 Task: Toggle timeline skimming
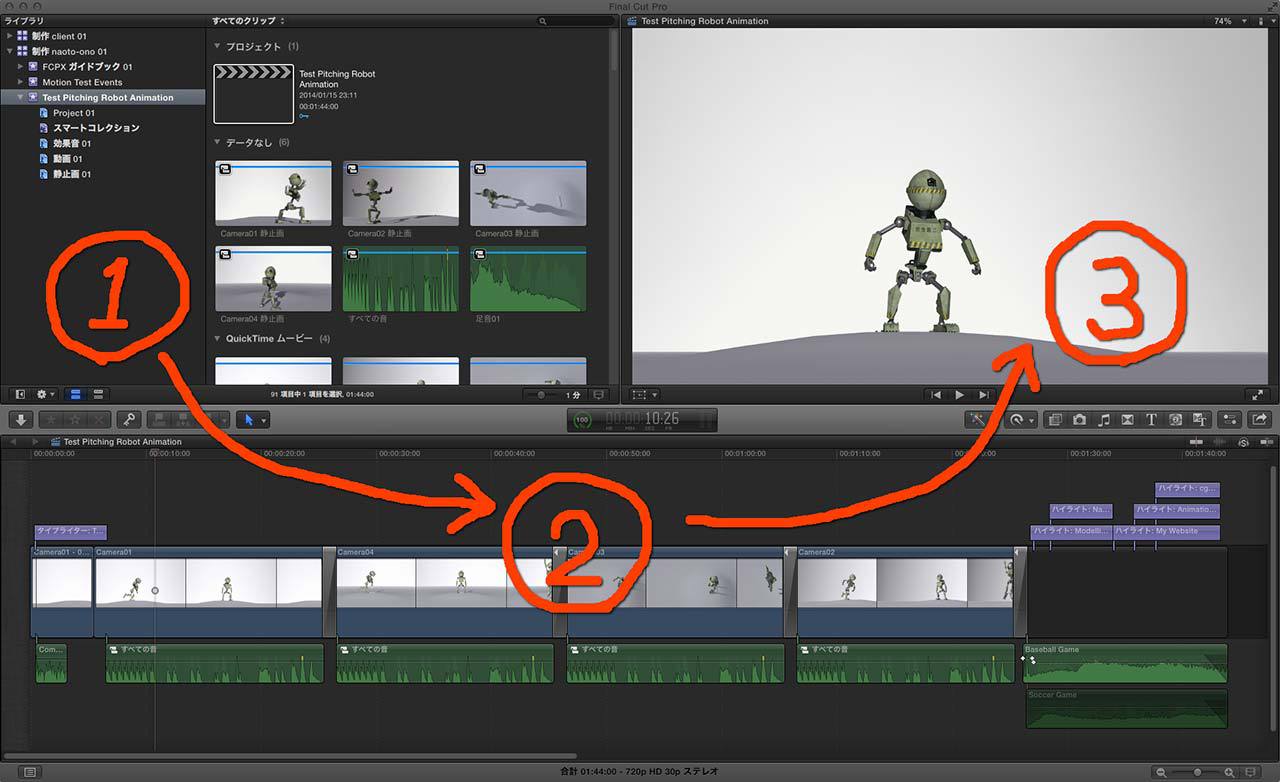coord(1196,442)
